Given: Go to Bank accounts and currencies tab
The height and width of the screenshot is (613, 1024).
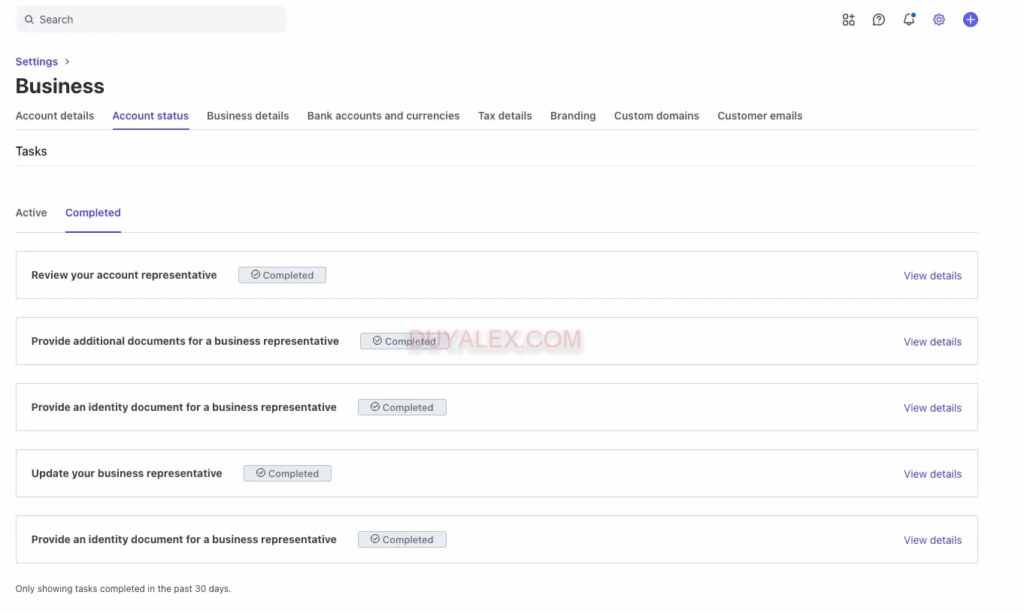Looking at the screenshot, I should (383, 116).
